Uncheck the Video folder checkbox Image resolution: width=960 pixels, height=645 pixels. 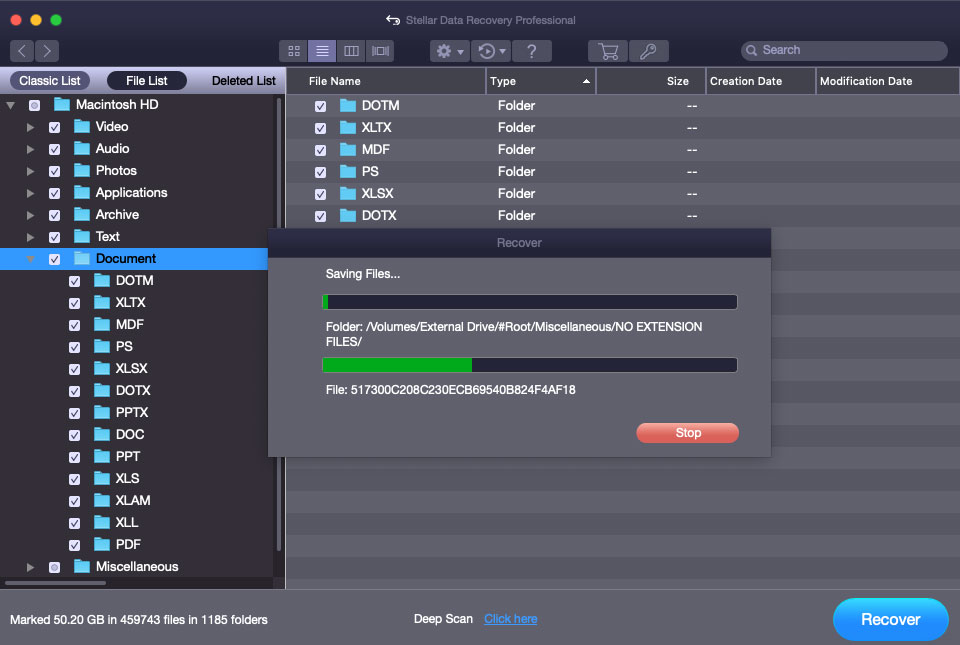[54, 127]
